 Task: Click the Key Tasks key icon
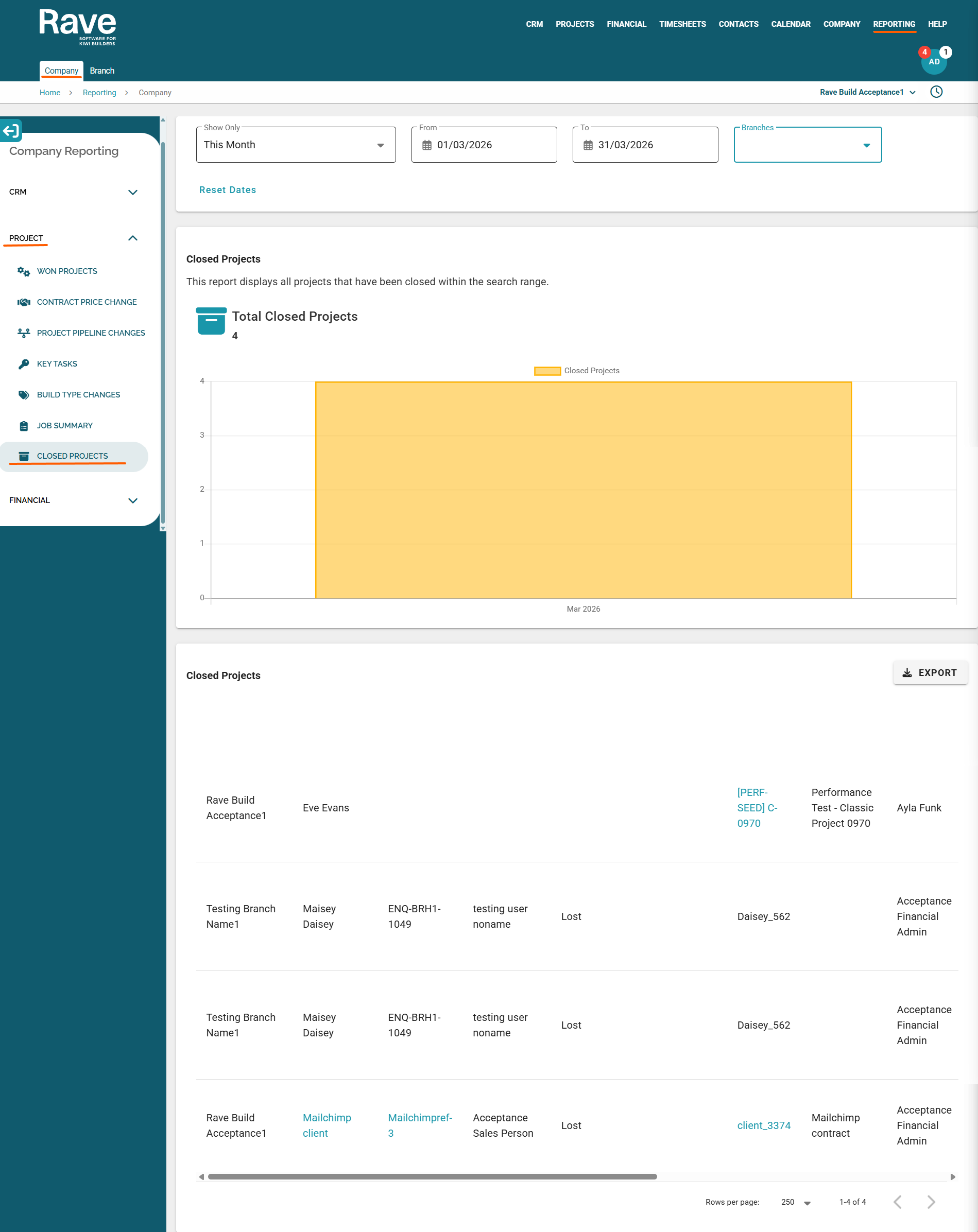point(24,364)
